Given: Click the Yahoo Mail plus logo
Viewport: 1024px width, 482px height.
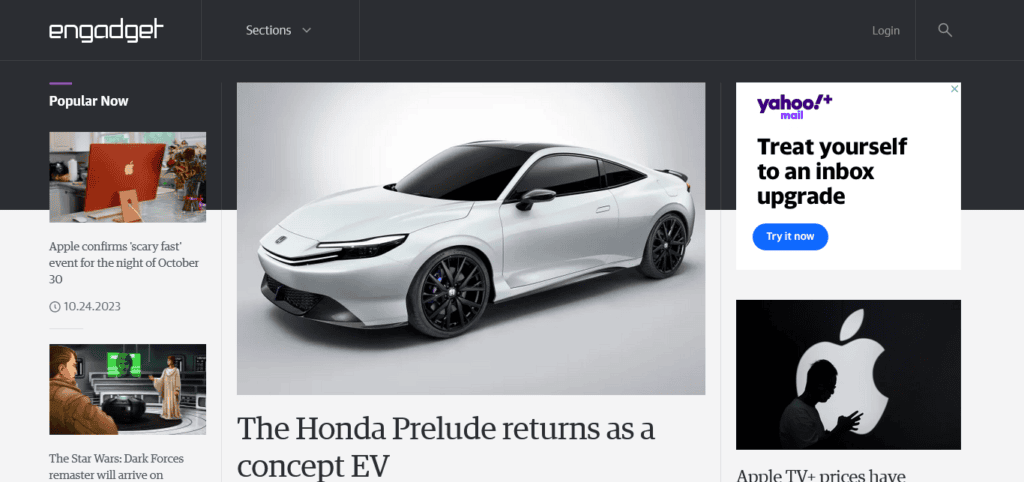Looking at the screenshot, I should [795, 106].
